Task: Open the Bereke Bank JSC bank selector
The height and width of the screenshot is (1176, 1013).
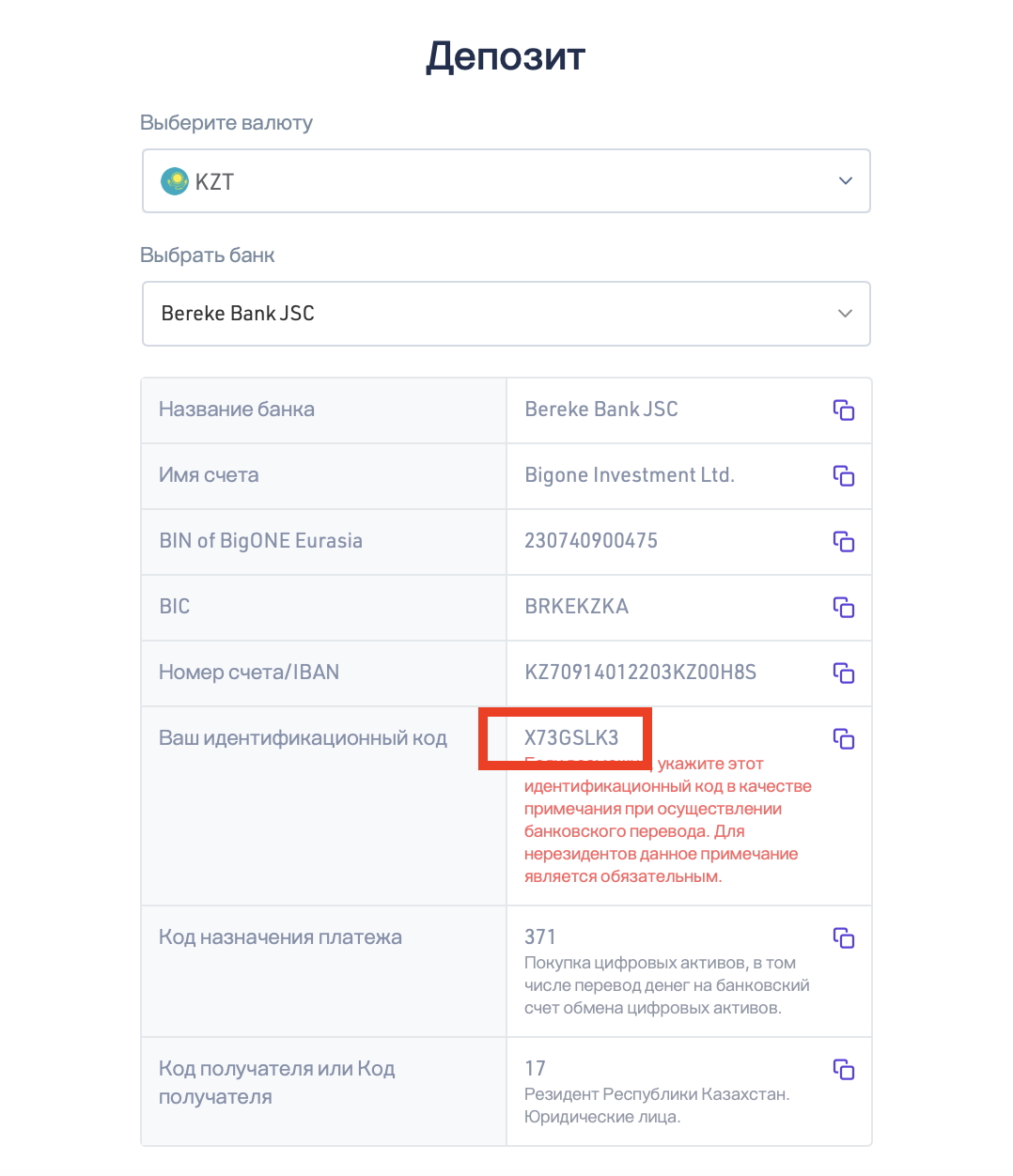Action: point(506,314)
